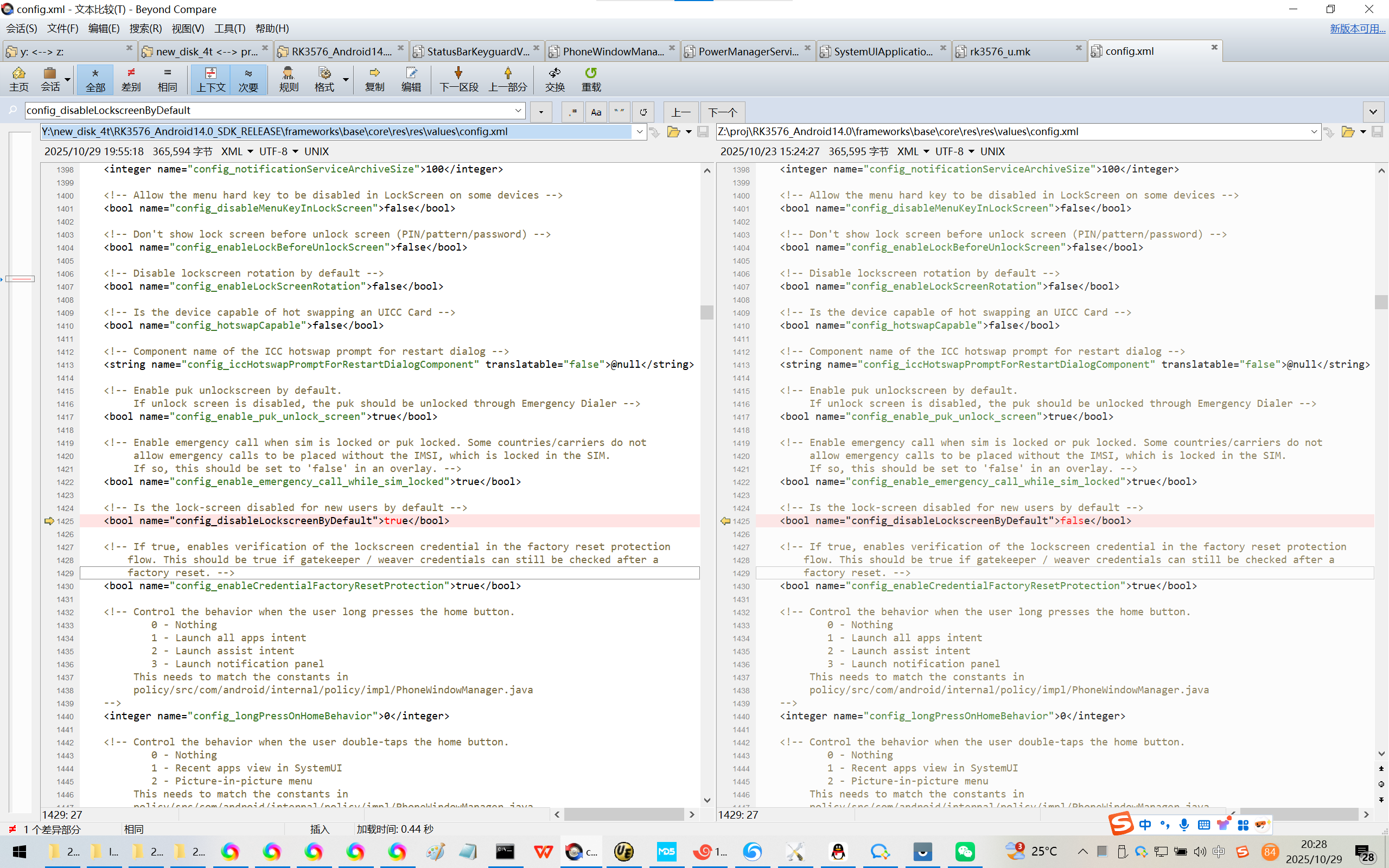Click the Home (主页) toolbar icon
This screenshot has width=1389, height=868.
coord(18,79)
